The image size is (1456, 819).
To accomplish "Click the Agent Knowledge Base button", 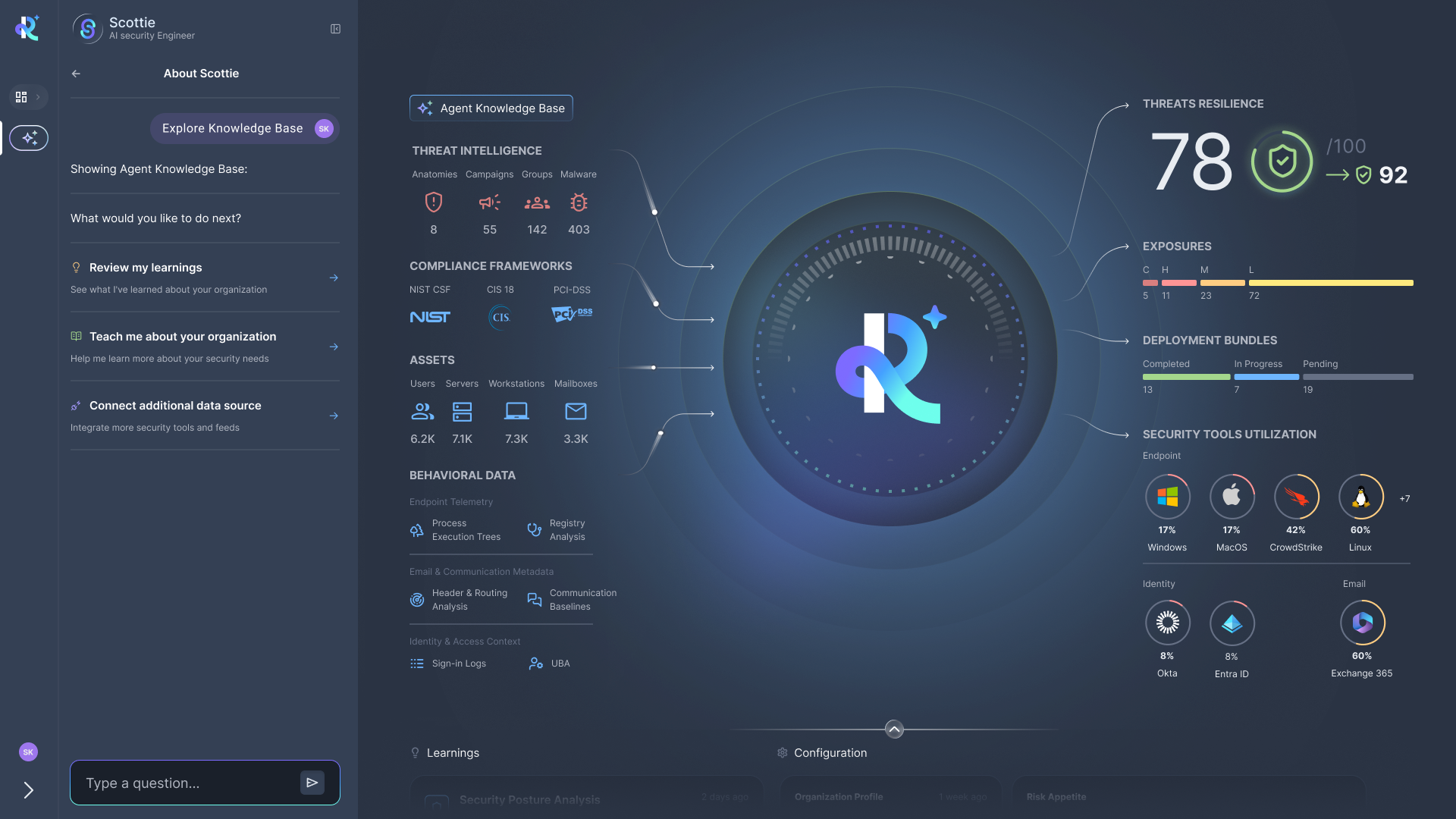I will tap(491, 108).
